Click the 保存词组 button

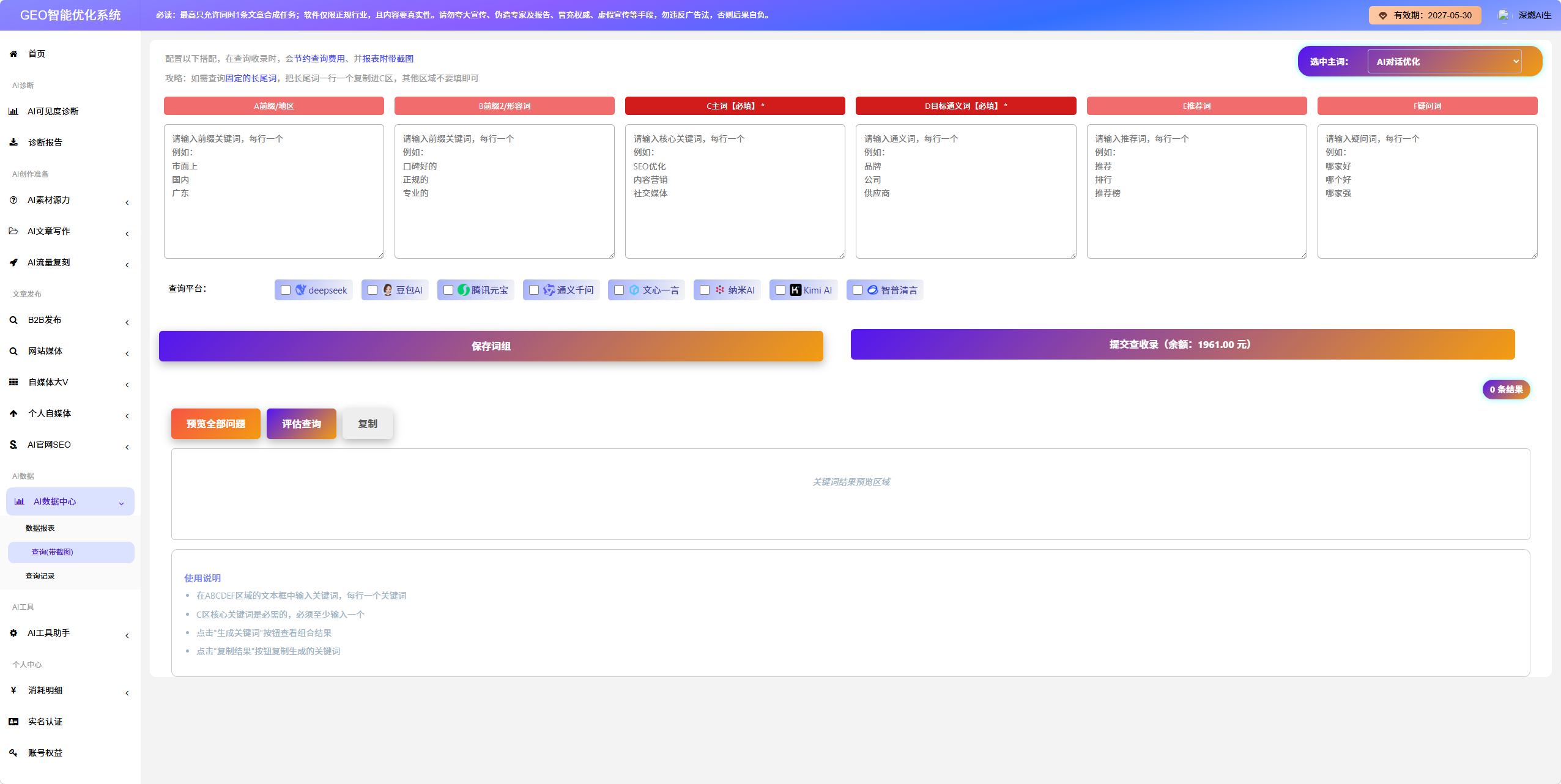491,346
